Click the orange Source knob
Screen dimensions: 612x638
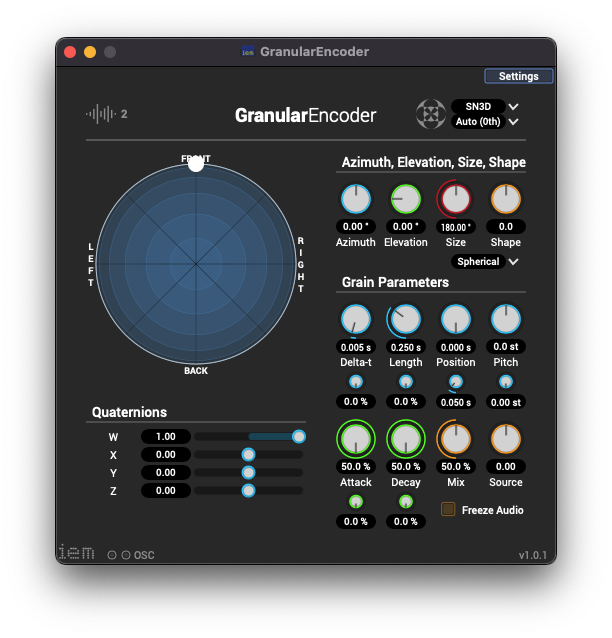506,439
